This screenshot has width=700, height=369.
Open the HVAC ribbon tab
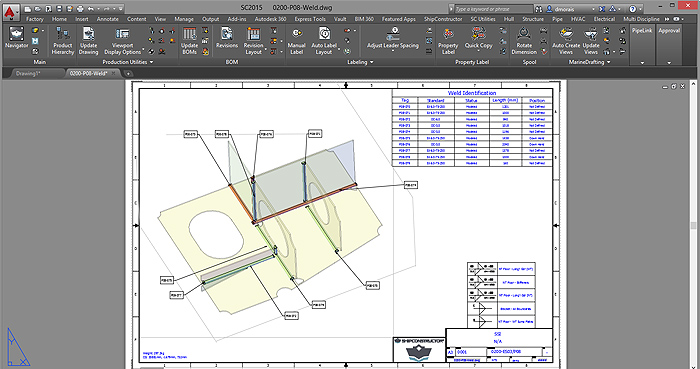(578, 19)
